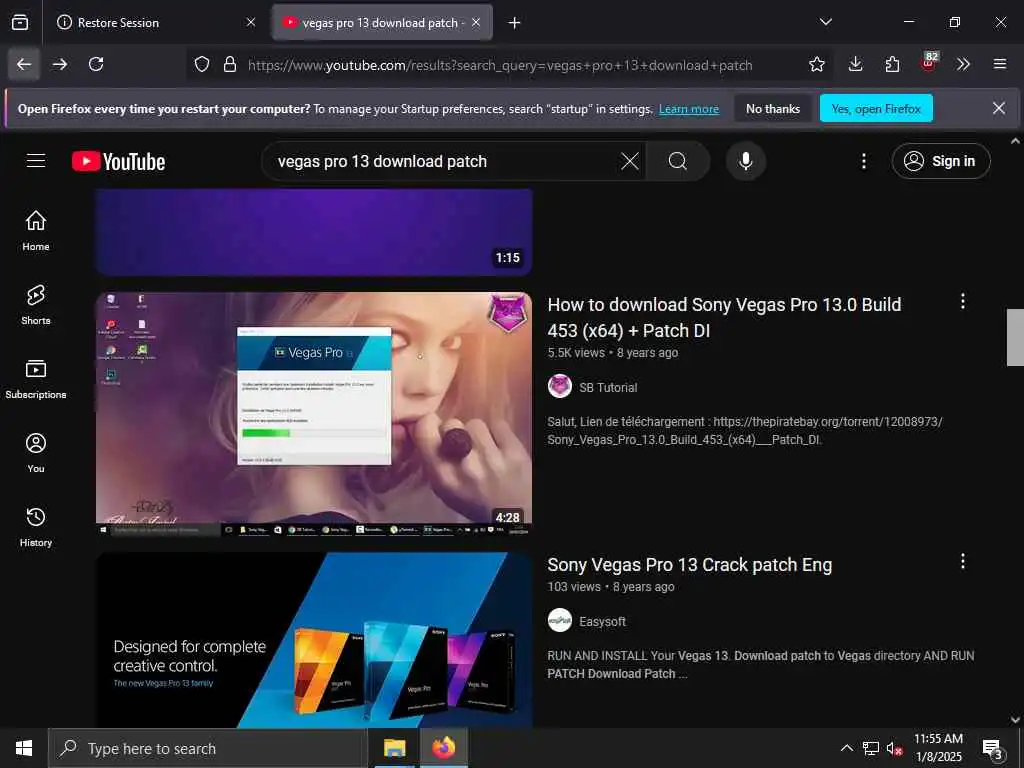1024x768 pixels.
Task: Open the Windows Start menu
Action: tap(24, 748)
